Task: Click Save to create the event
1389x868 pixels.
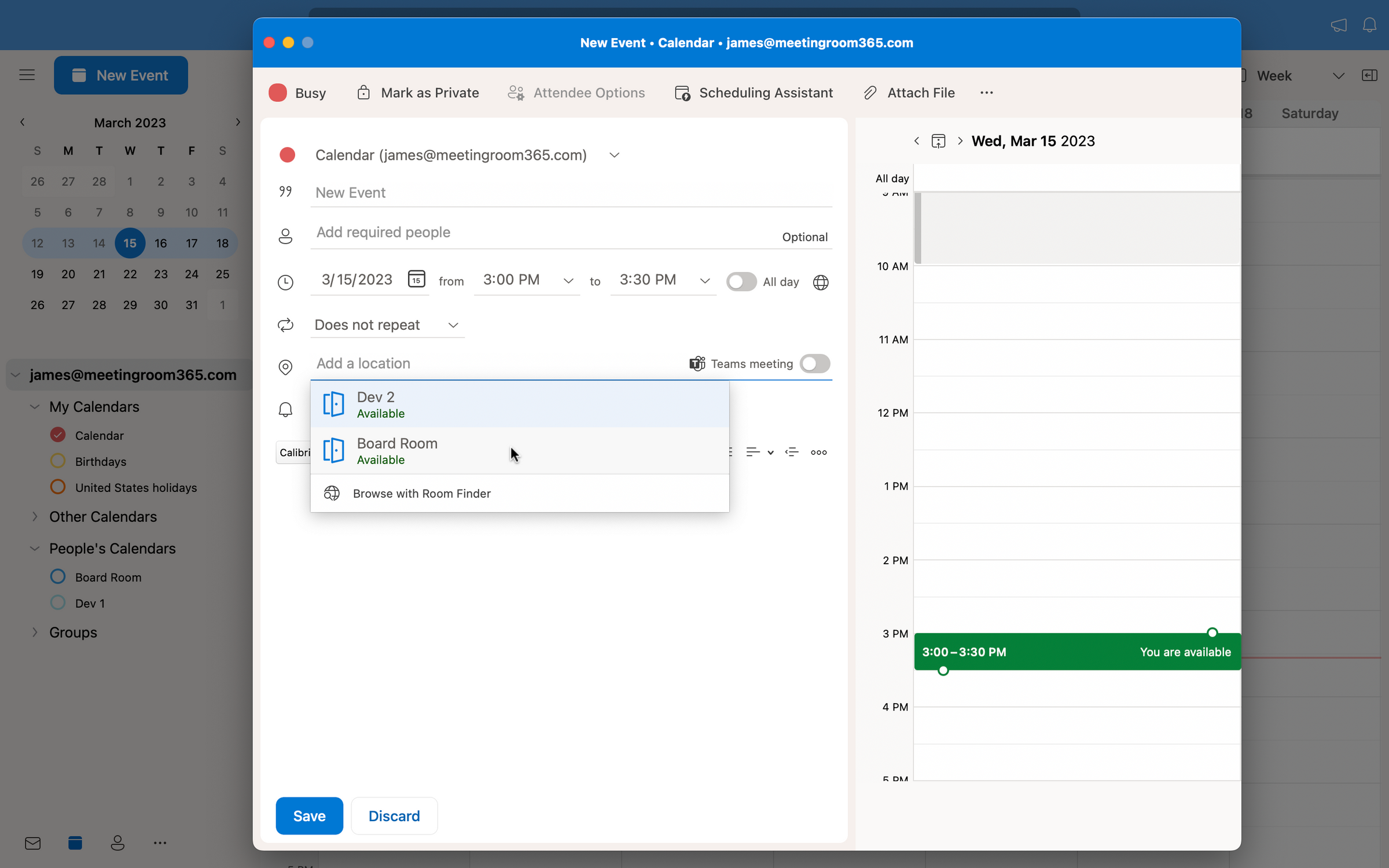Action: (x=309, y=816)
